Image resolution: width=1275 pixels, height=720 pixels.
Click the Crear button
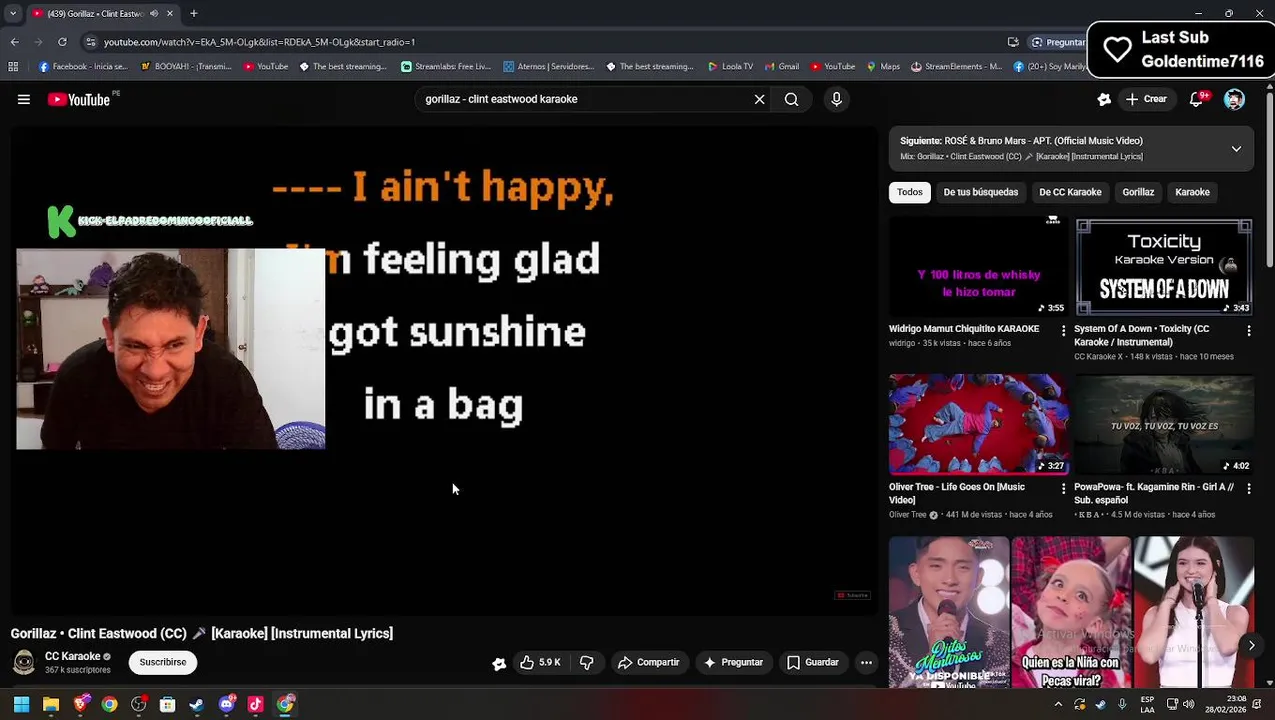(x=1146, y=99)
